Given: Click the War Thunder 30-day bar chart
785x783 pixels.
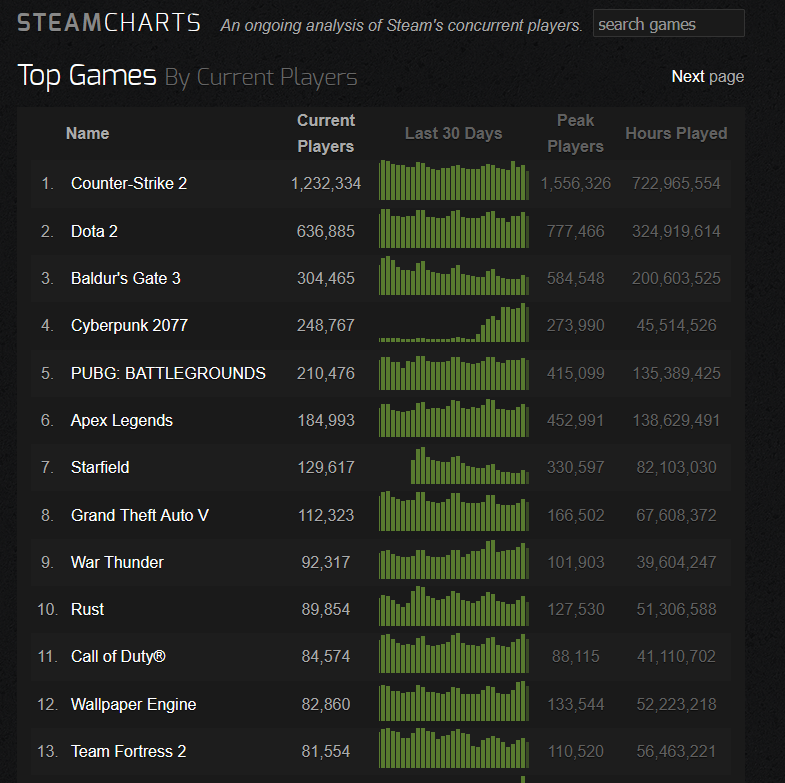Looking at the screenshot, I should pyautogui.click(x=454, y=559).
